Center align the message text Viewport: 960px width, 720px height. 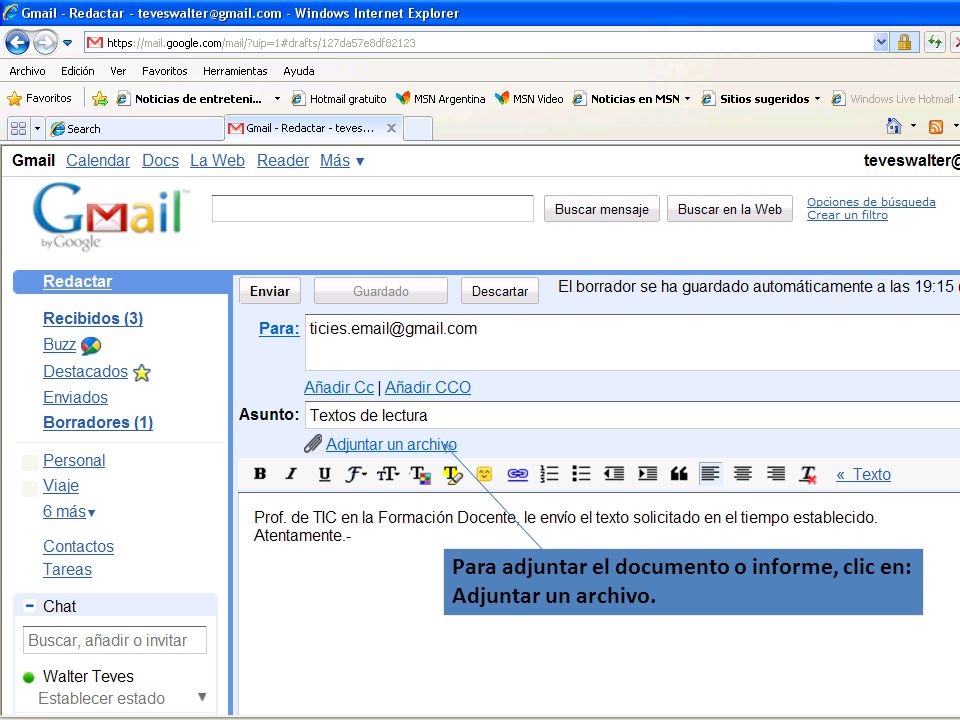pos(743,474)
